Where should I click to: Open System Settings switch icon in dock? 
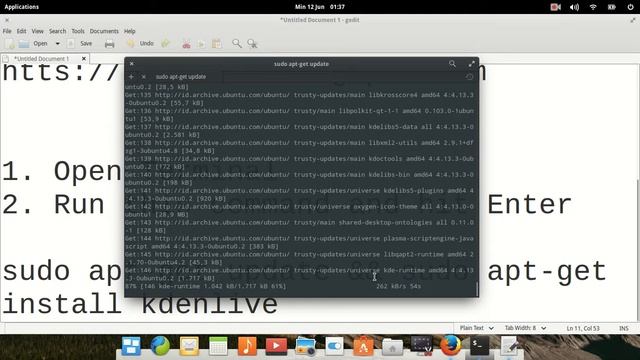[x=334, y=346]
